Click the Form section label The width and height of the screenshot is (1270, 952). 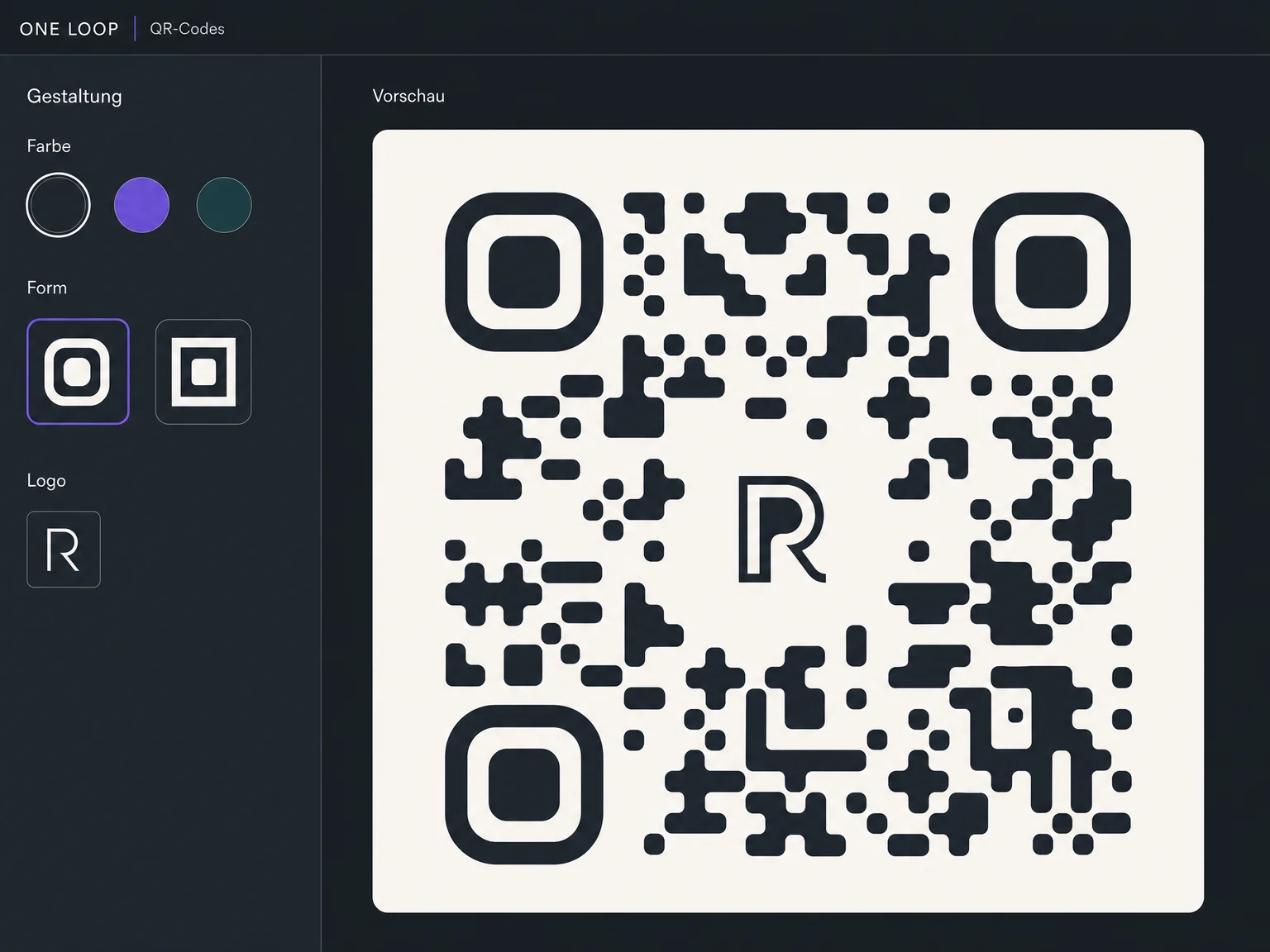pos(47,288)
